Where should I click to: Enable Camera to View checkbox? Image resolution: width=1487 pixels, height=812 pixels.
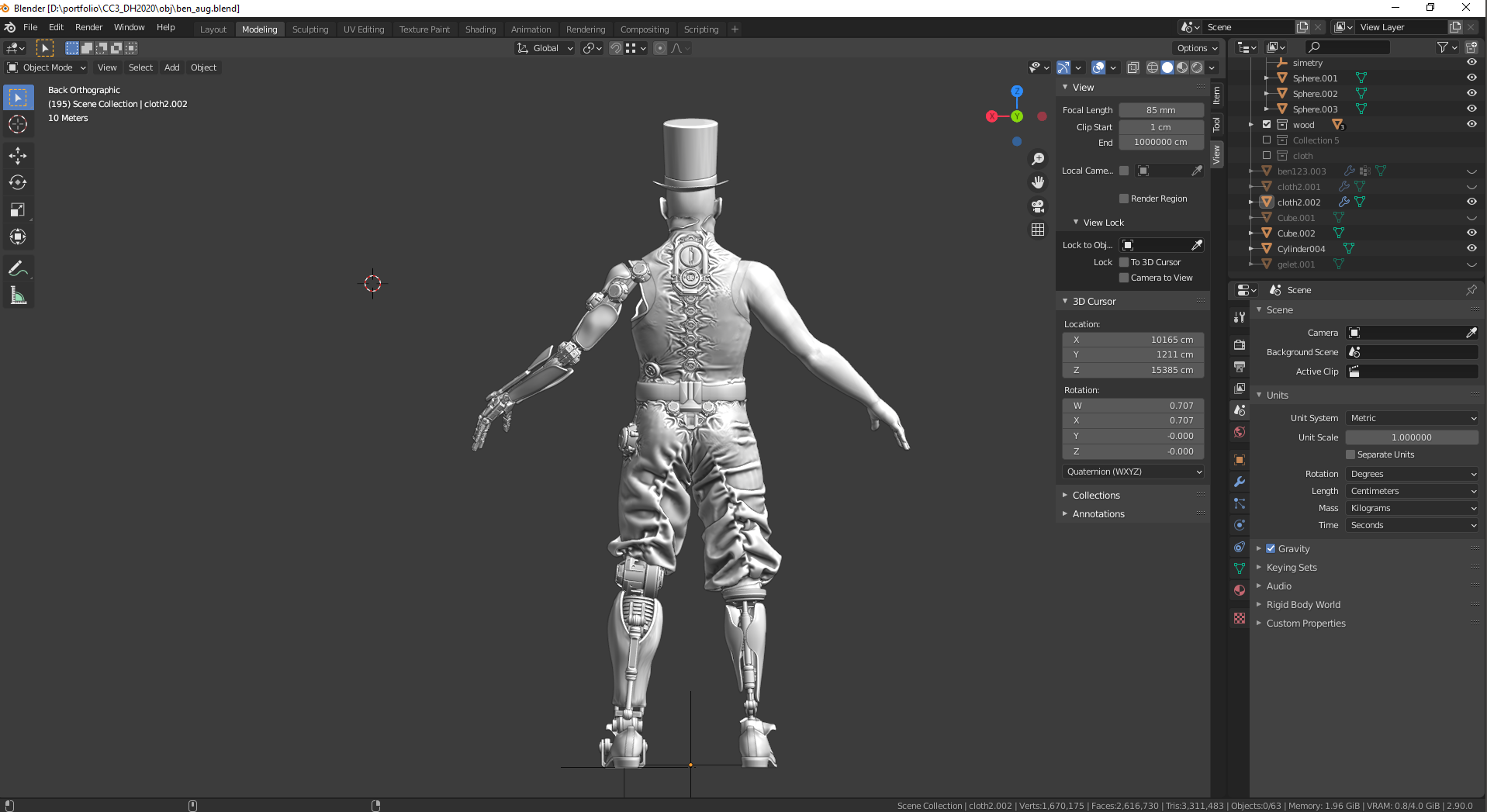click(x=1123, y=278)
